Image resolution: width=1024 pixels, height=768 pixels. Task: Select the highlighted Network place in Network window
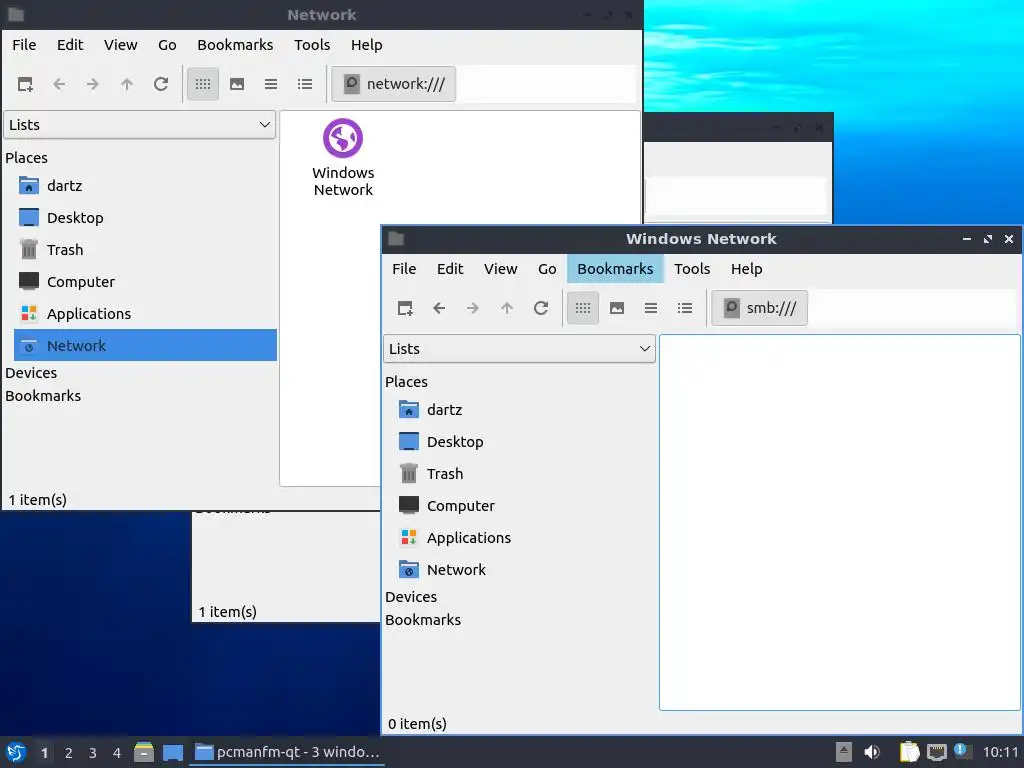[145, 345]
